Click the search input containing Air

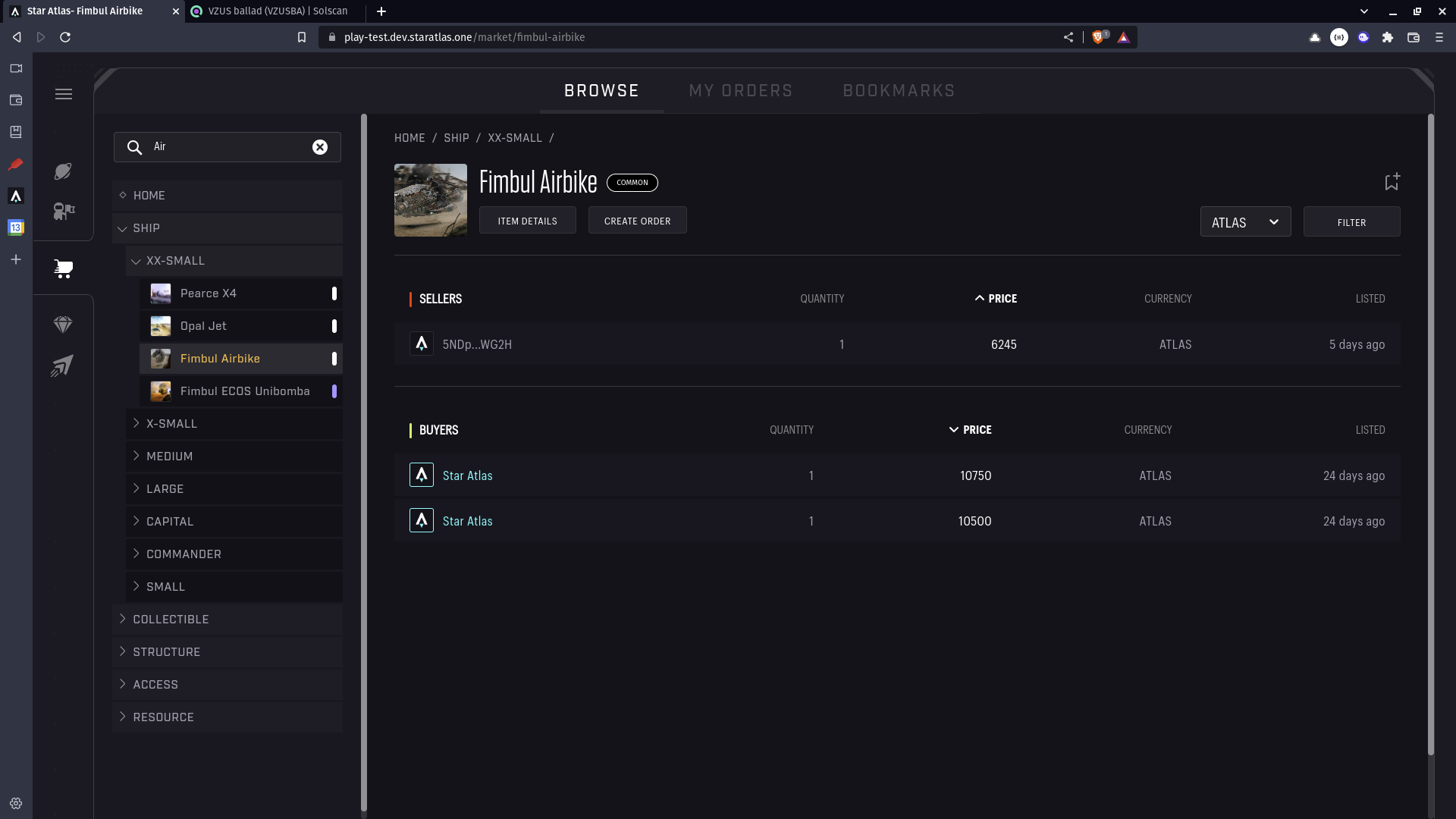tap(227, 147)
